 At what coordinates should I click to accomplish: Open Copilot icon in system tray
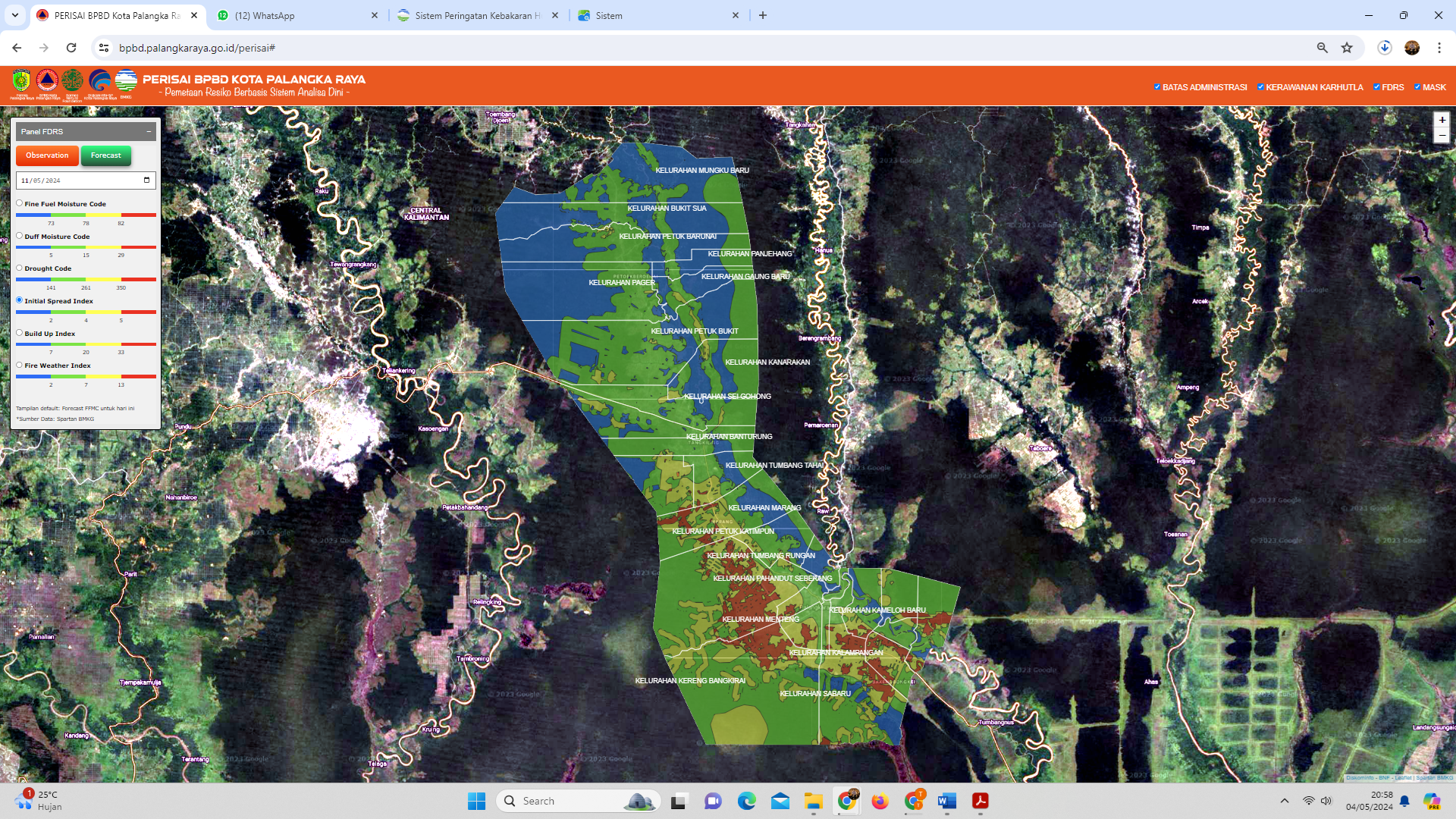(1432, 801)
